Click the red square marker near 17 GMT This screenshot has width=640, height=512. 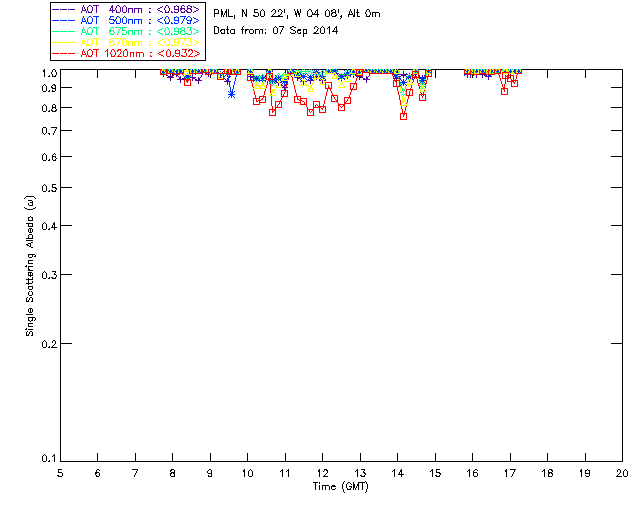click(x=504, y=91)
